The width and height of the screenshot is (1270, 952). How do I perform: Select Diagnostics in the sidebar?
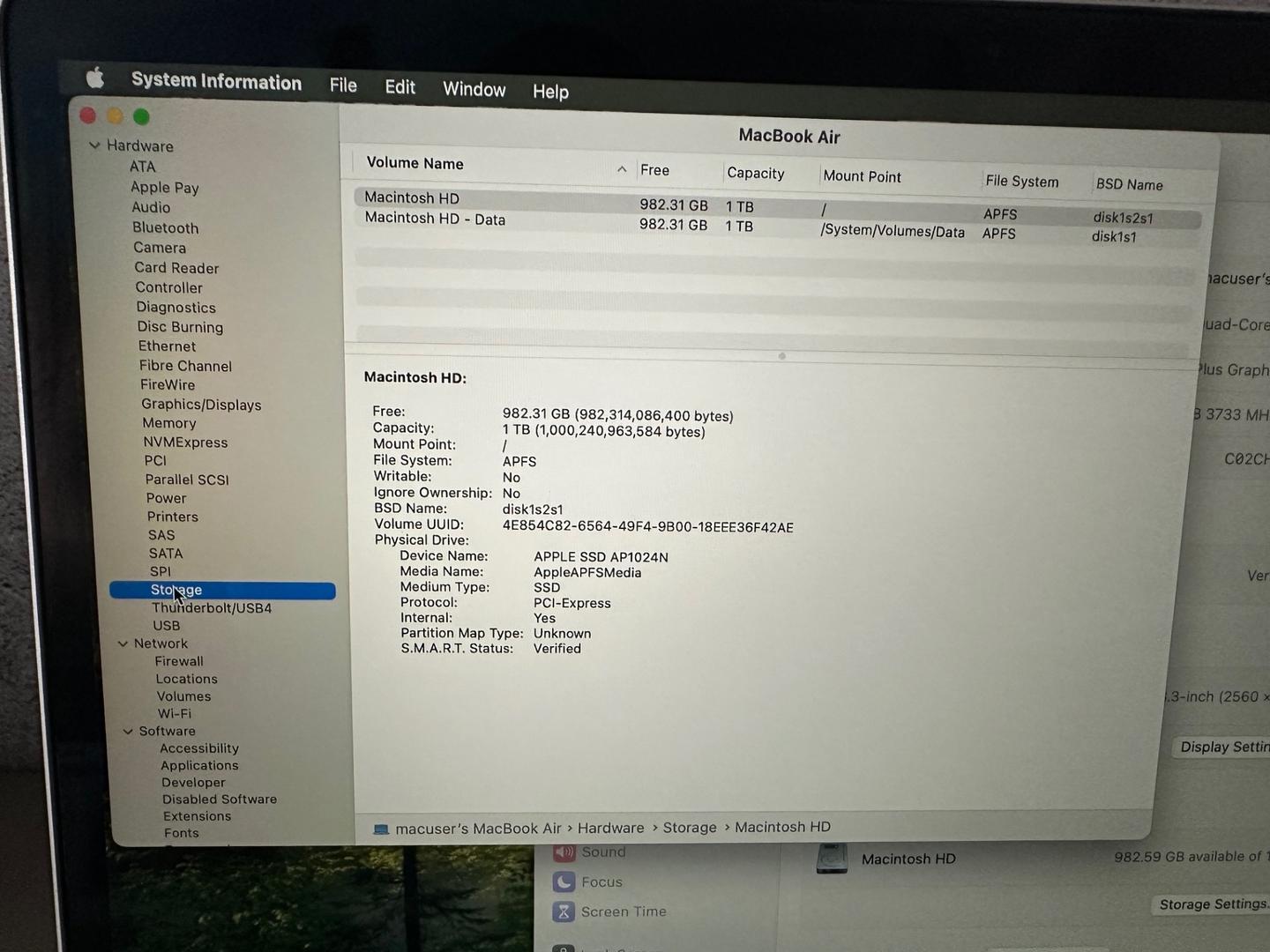[176, 307]
